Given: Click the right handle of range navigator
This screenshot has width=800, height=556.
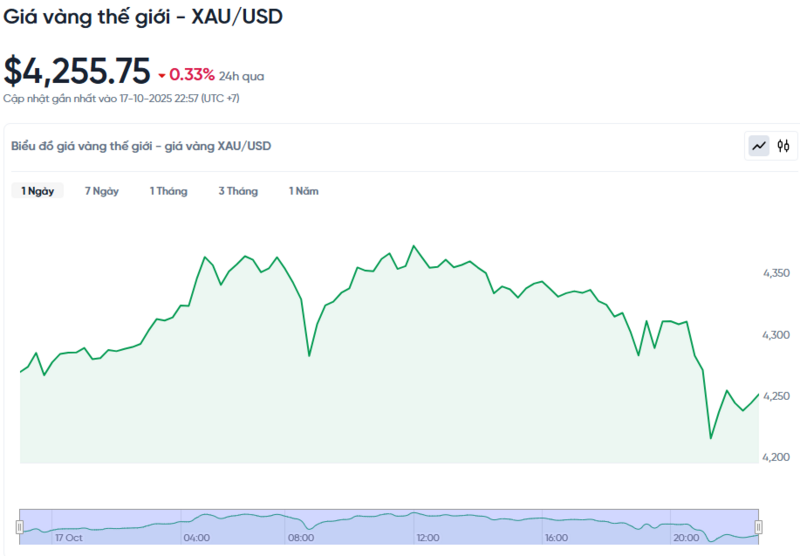Looking at the screenshot, I should coord(758,526).
